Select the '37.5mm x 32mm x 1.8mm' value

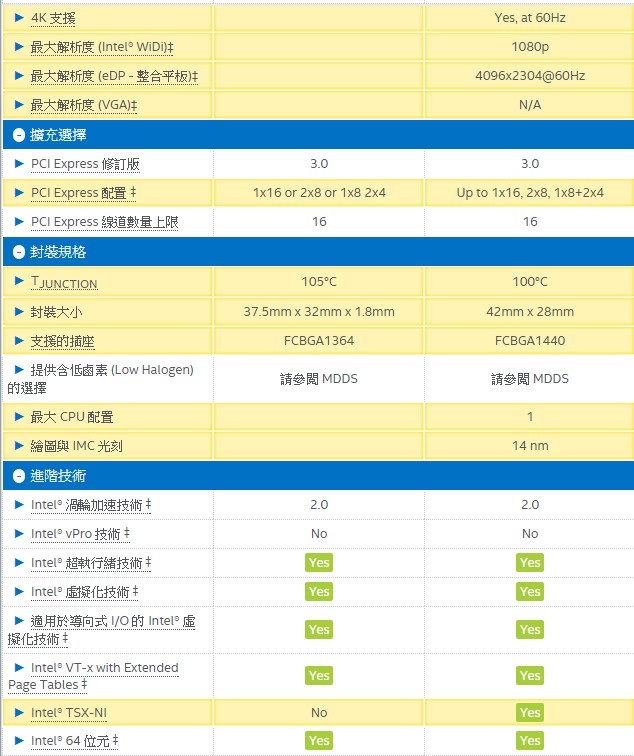pos(319,311)
